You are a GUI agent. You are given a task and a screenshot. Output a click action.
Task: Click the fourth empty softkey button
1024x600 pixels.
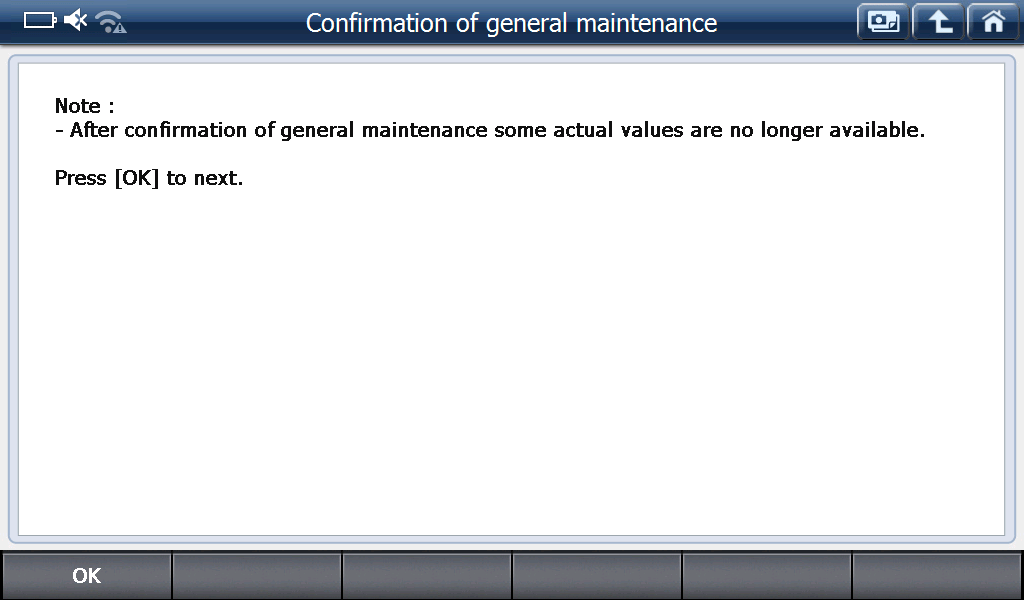pyautogui.click(x=597, y=576)
